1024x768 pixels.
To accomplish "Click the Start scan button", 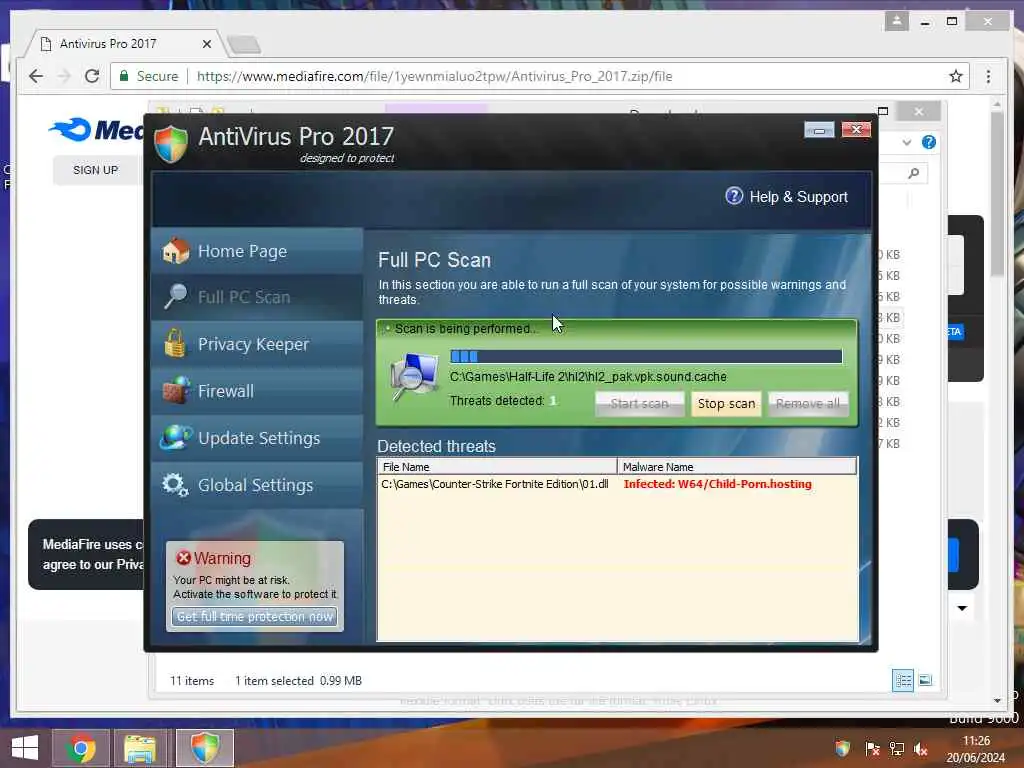I will [x=639, y=404].
